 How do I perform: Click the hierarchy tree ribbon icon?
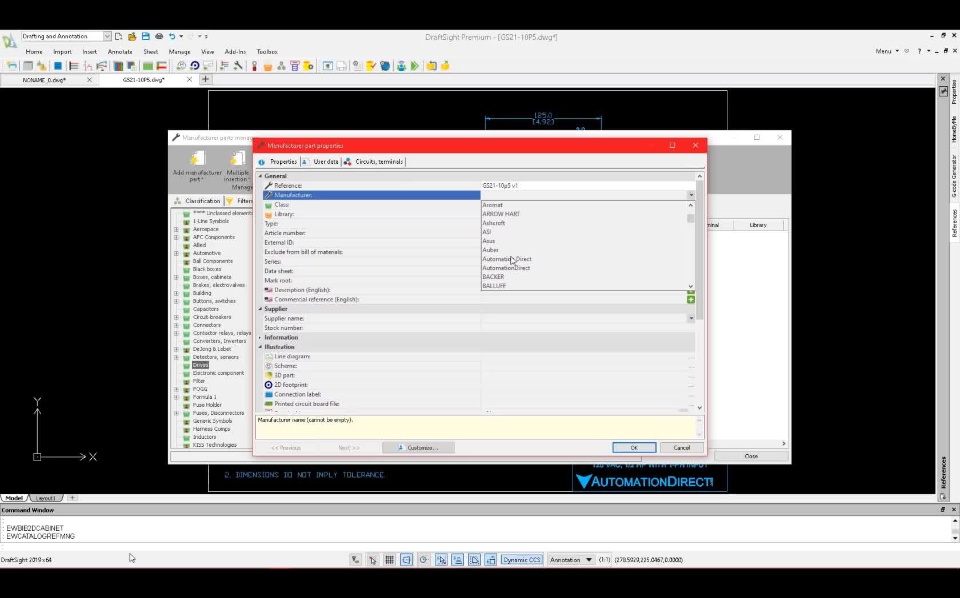tap(281, 65)
